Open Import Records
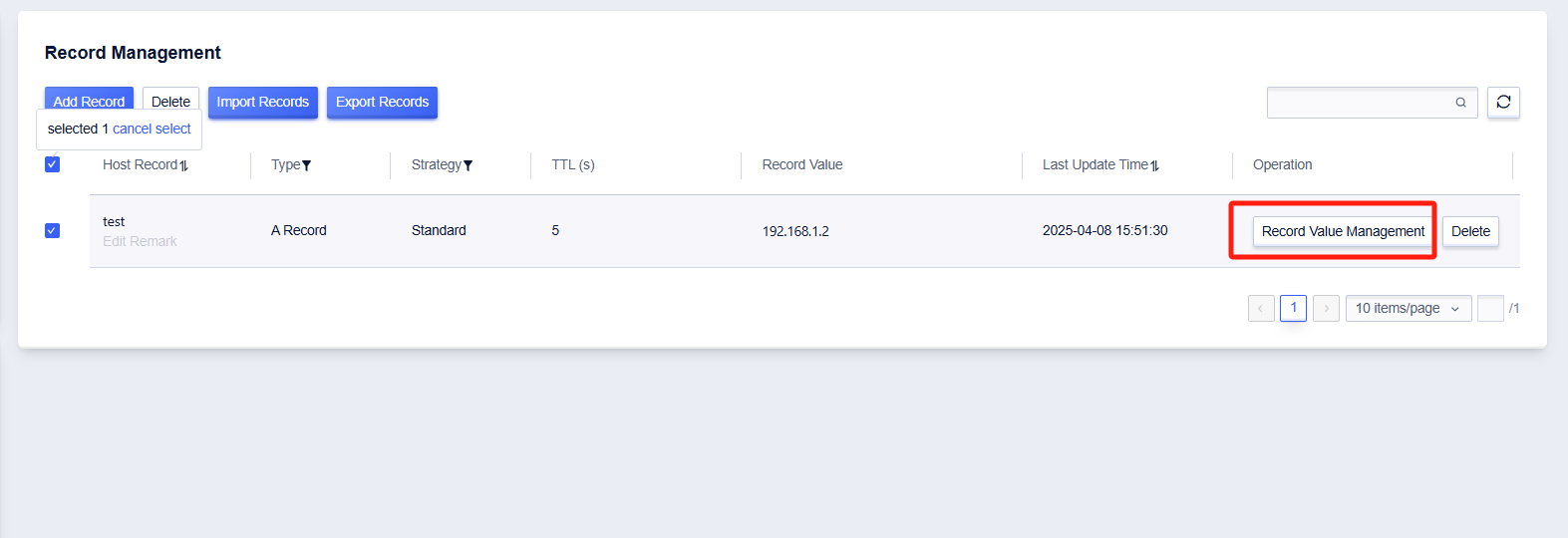The width and height of the screenshot is (1568, 538). coord(263,102)
